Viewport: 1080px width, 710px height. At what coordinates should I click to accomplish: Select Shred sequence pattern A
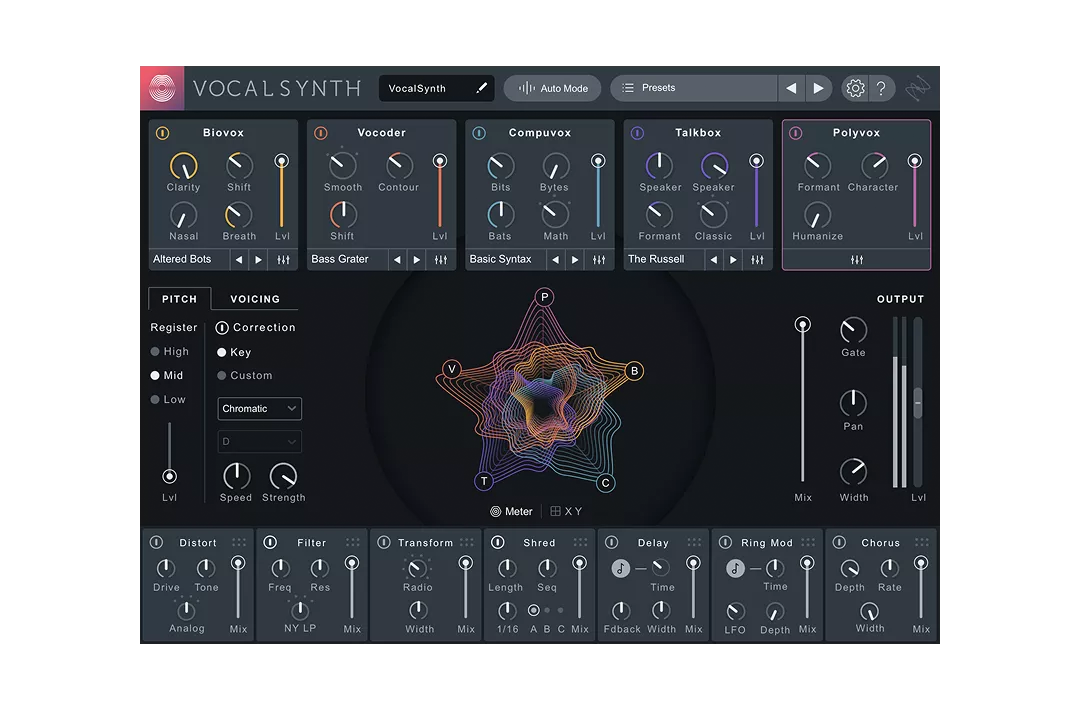pyautogui.click(x=534, y=611)
